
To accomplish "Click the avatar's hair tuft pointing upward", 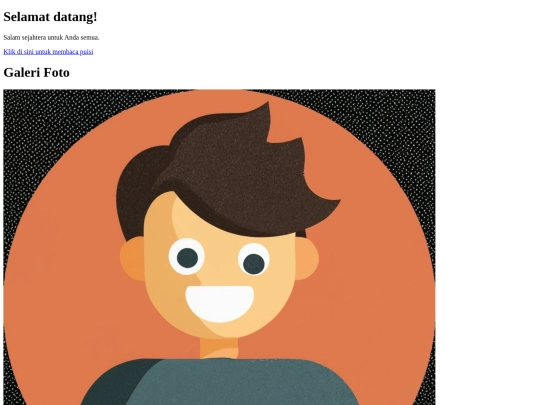I will pos(263,117).
